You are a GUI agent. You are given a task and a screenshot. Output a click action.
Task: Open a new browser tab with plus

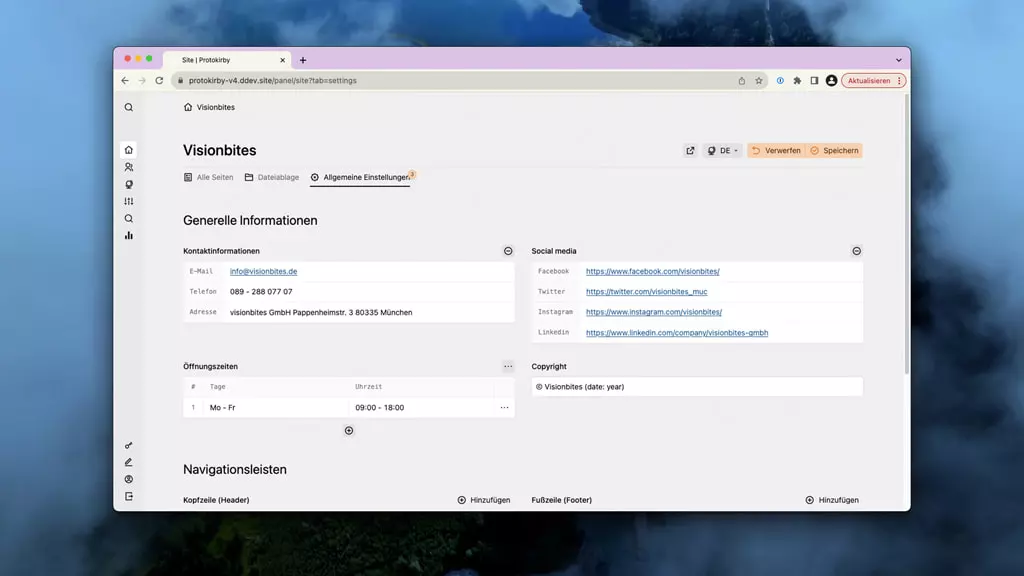pos(303,60)
